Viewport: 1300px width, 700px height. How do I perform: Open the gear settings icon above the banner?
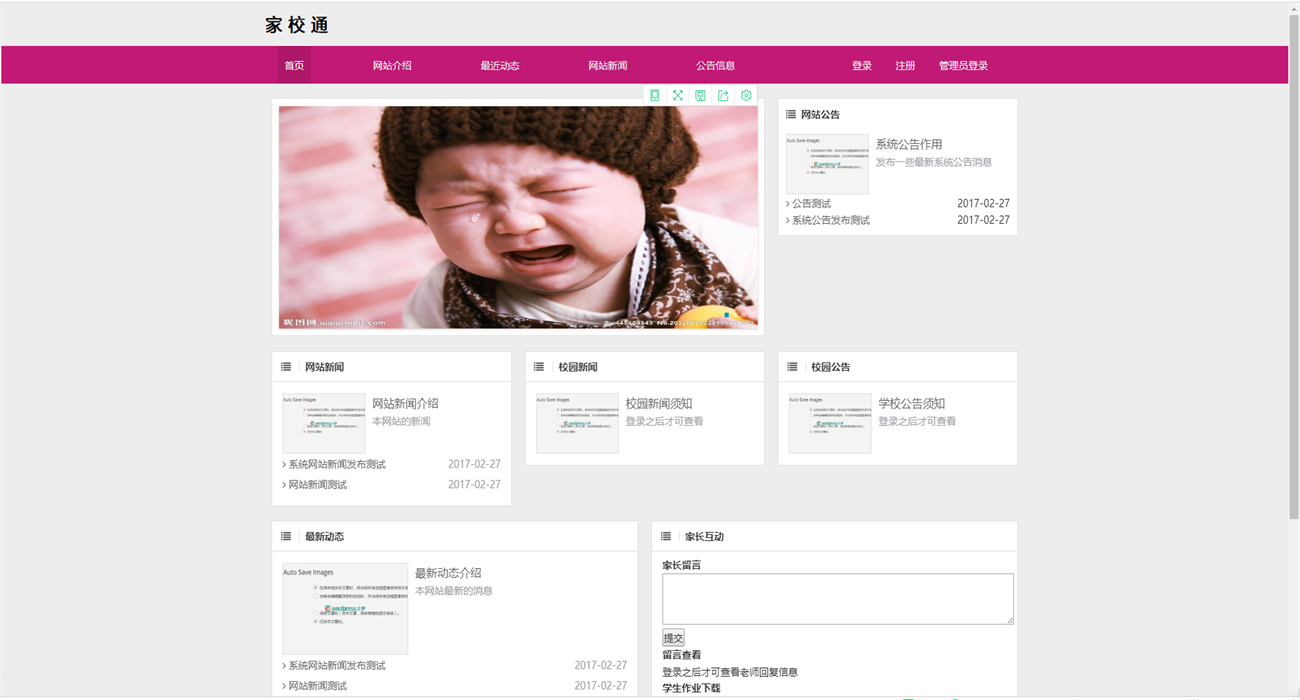(746, 95)
